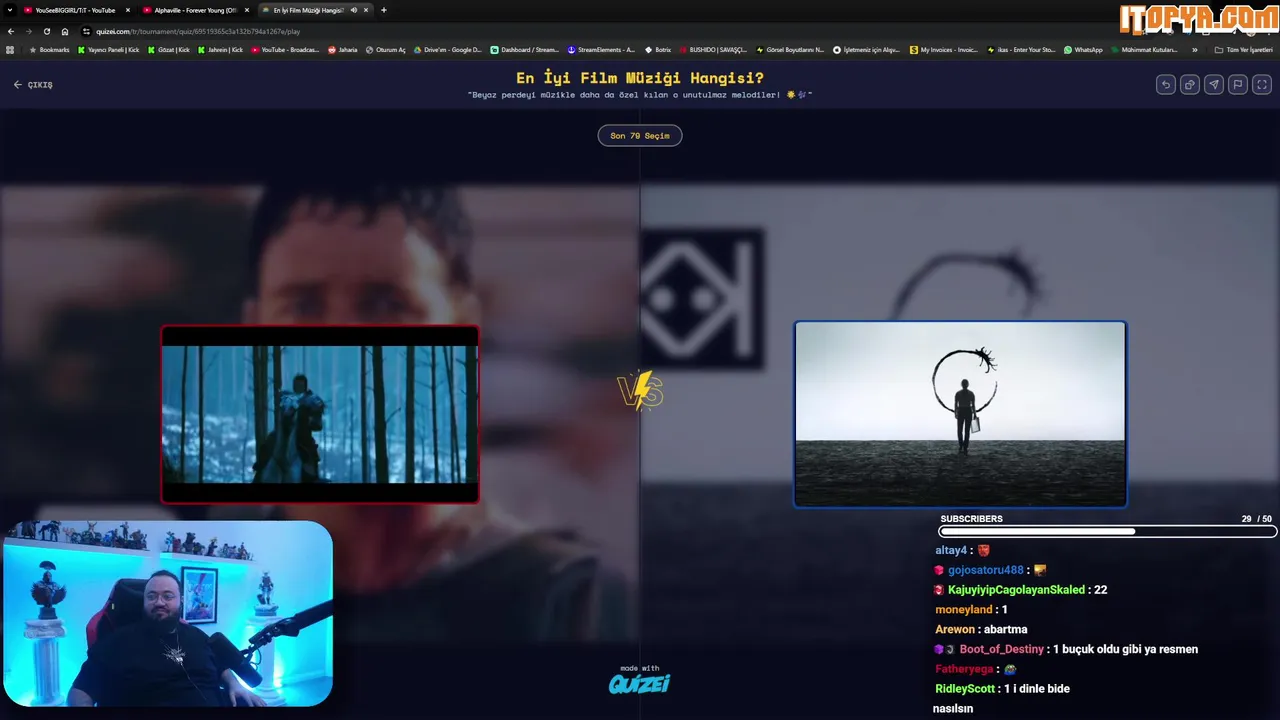Click the browser home icon
The image size is (1280, 720).
coord(65,31)
